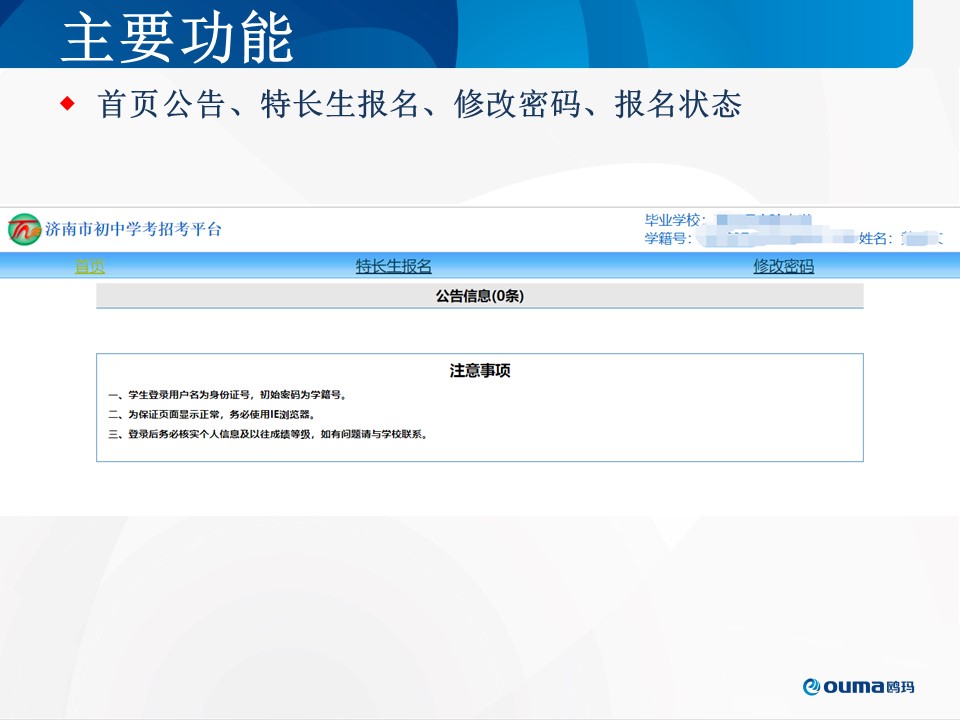Select first notice about login username
This screenshot has width=960, height=720.
click(x=228, y=395)
